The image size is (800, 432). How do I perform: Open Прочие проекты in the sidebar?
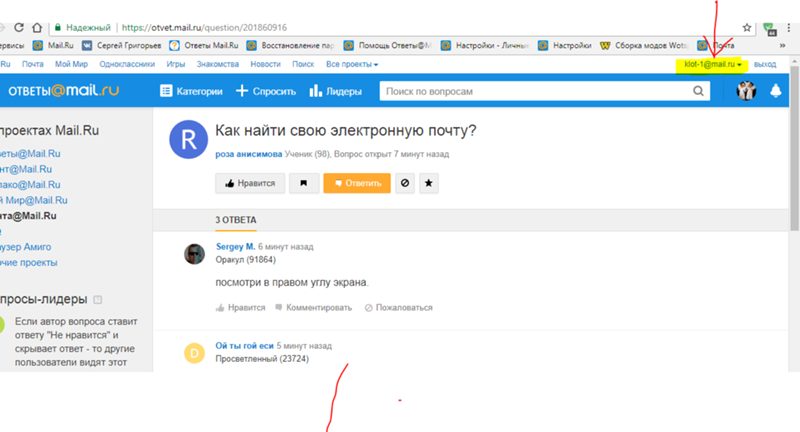(x=29, y=263)
